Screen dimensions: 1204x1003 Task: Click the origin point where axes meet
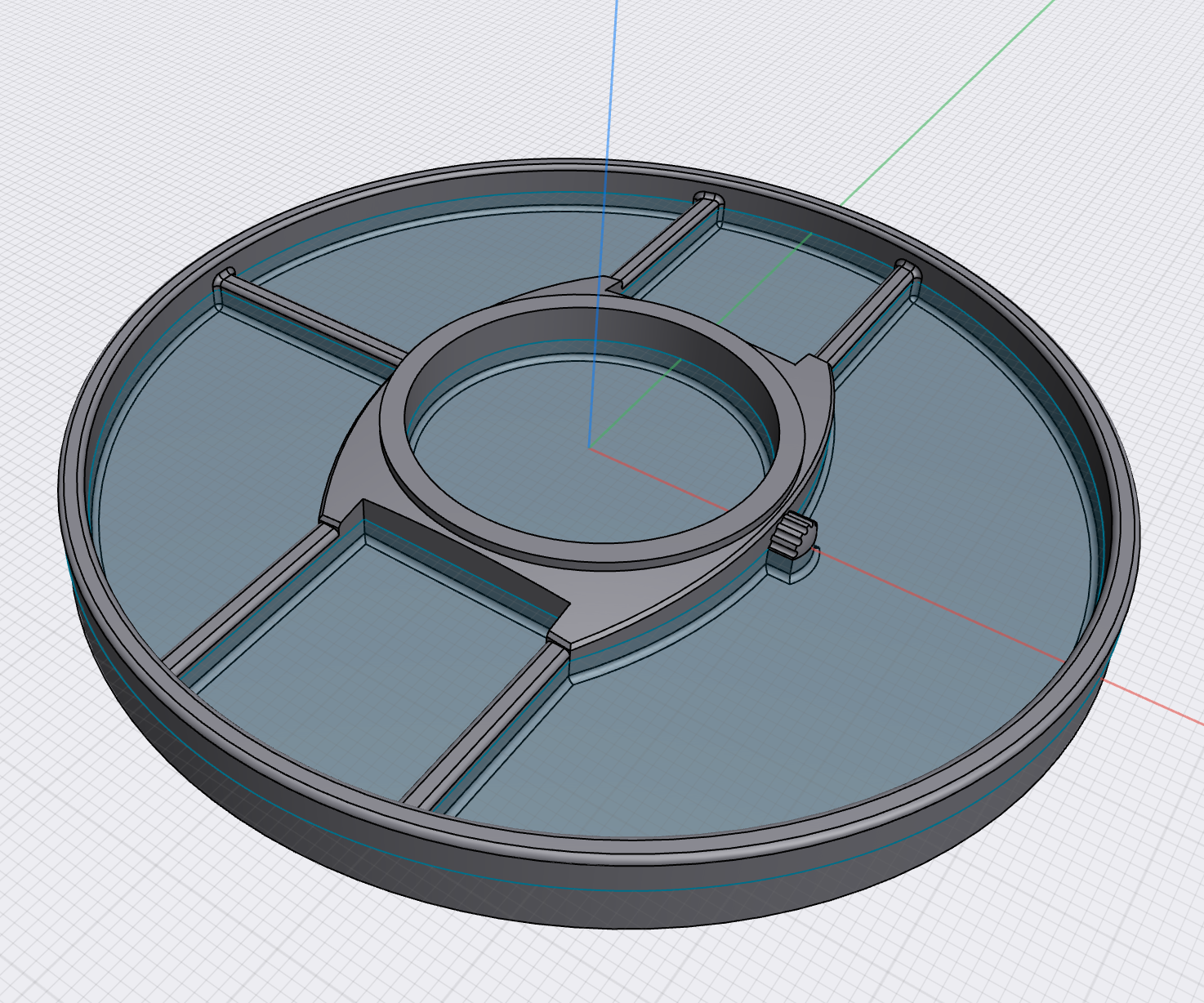click(x=590, y=447)
